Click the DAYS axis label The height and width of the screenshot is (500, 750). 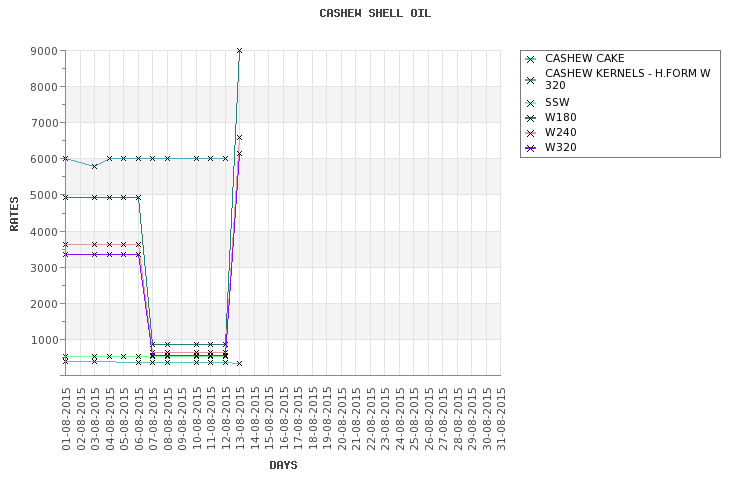pyautogui.click(x=283, y=465)
